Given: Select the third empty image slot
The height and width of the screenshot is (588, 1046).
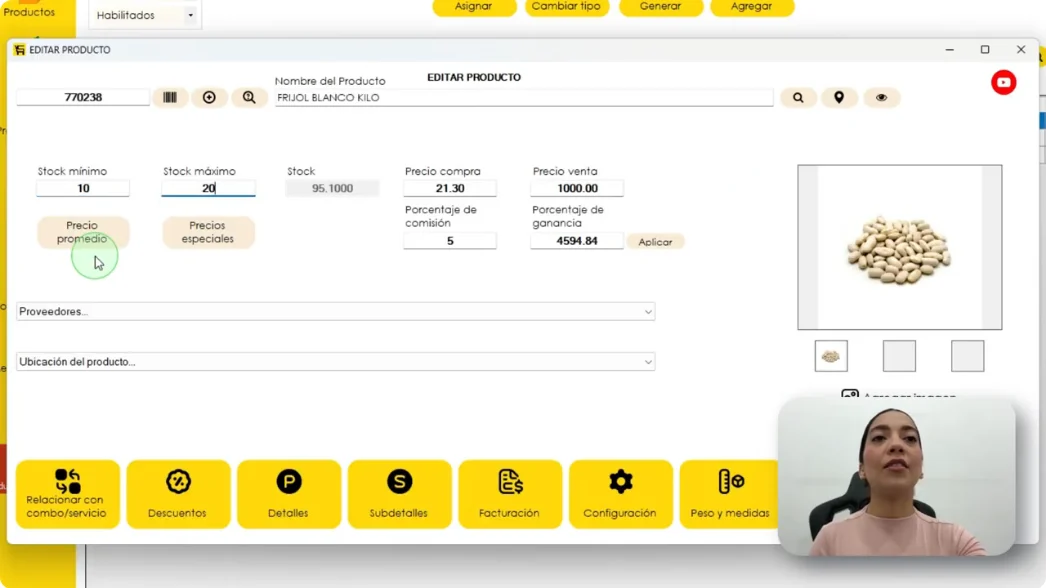Looking at the screenshot, I should (x=967, y=356).
